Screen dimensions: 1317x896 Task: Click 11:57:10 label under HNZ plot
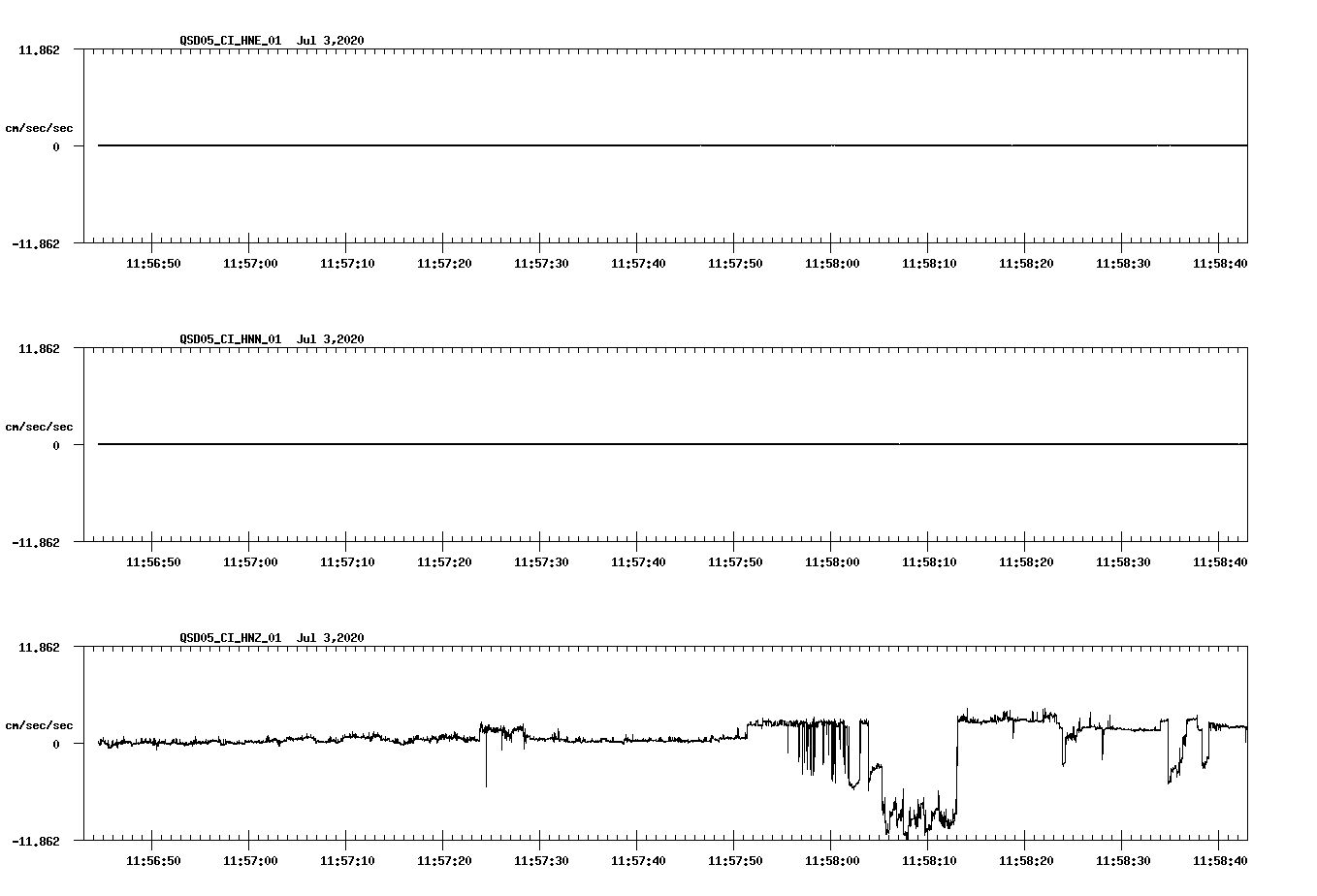347,861
